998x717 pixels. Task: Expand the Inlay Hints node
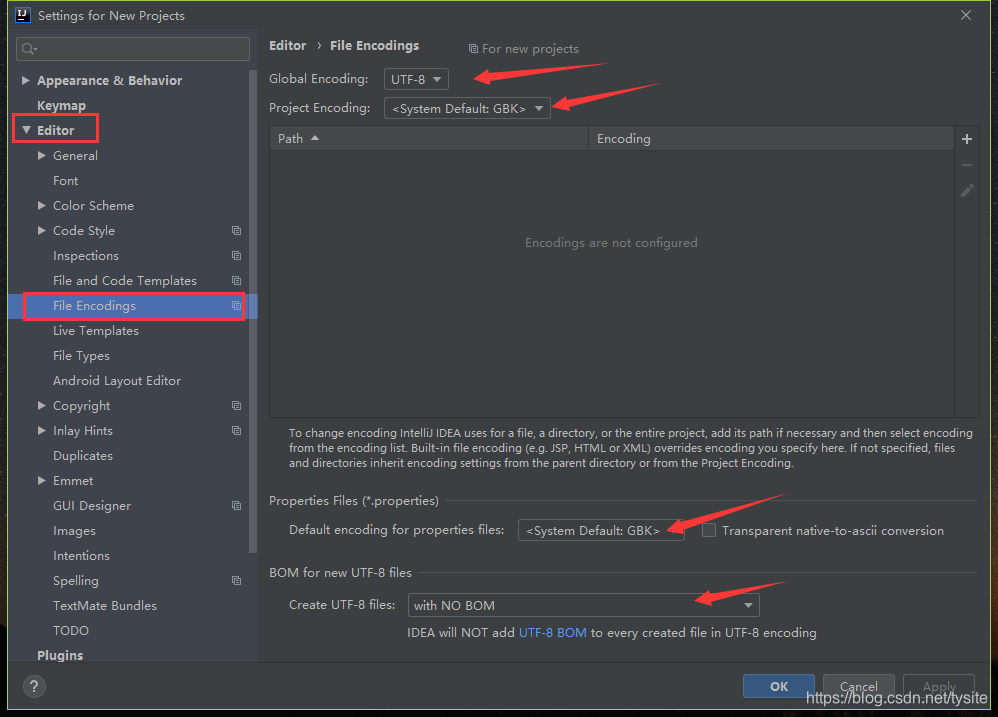(x=41, y=431)
